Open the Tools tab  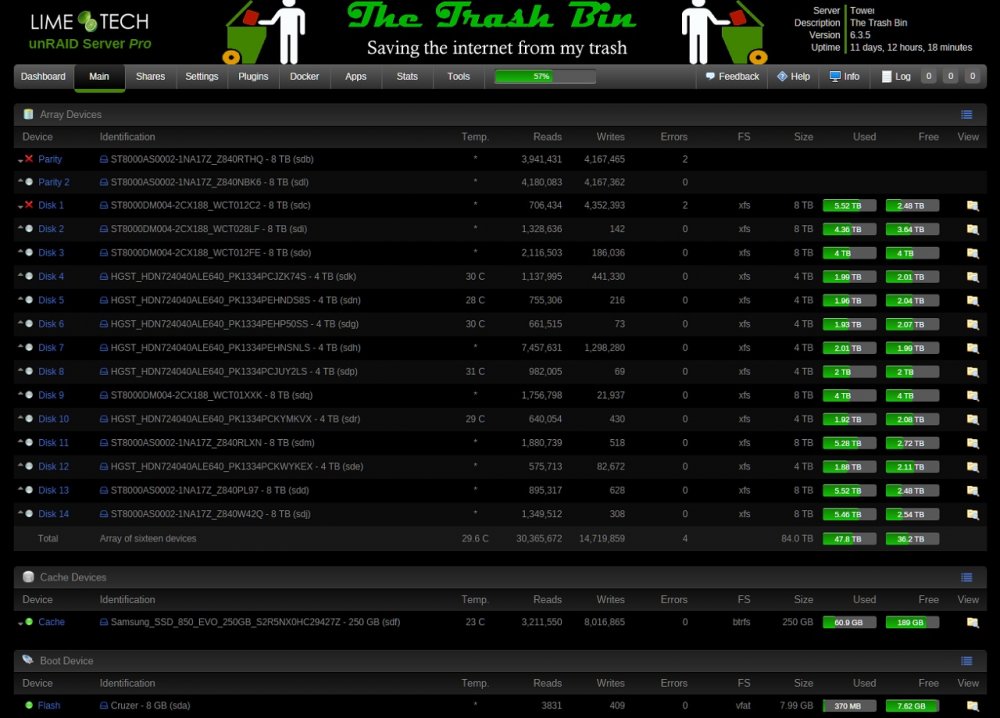point(459,77)
